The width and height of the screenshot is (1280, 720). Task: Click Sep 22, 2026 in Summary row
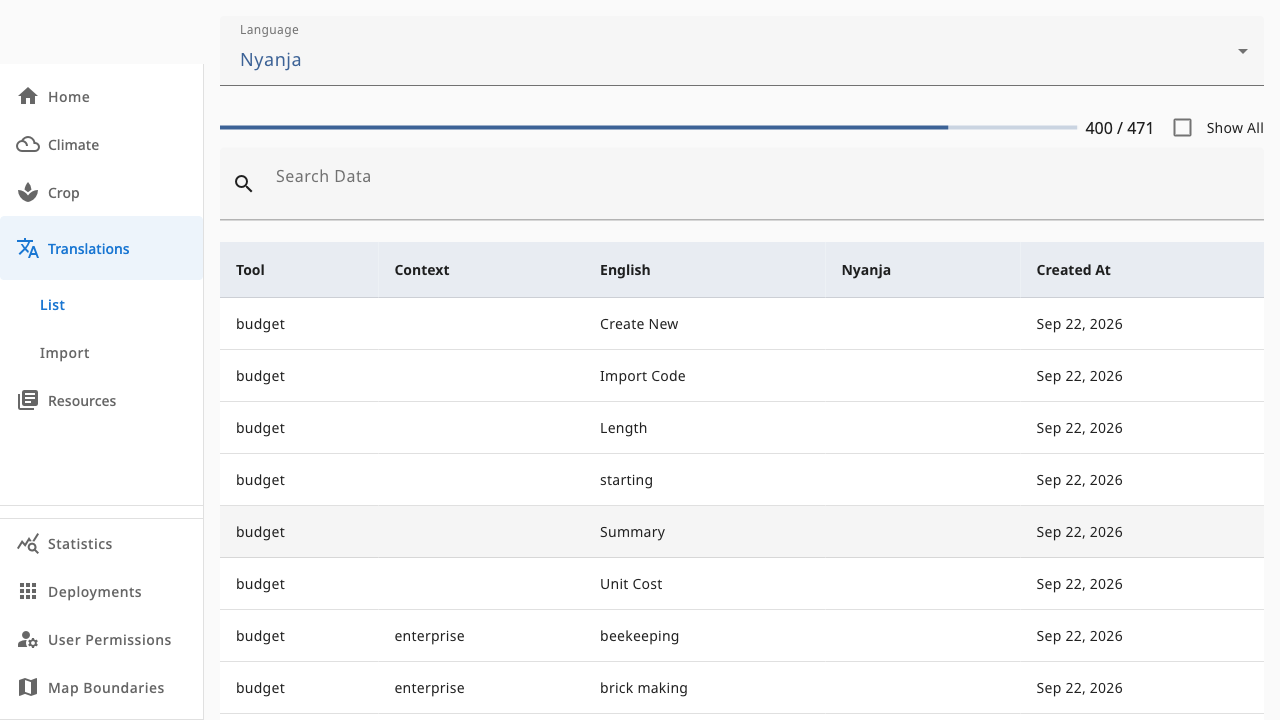[1079, 532]
